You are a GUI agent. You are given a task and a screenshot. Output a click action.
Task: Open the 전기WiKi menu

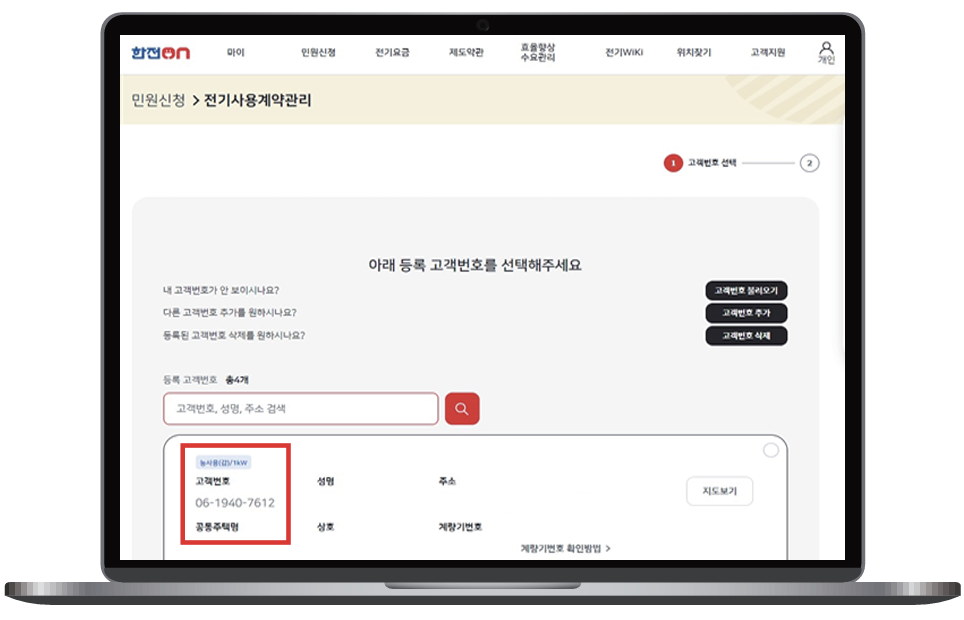click(625, 50)
